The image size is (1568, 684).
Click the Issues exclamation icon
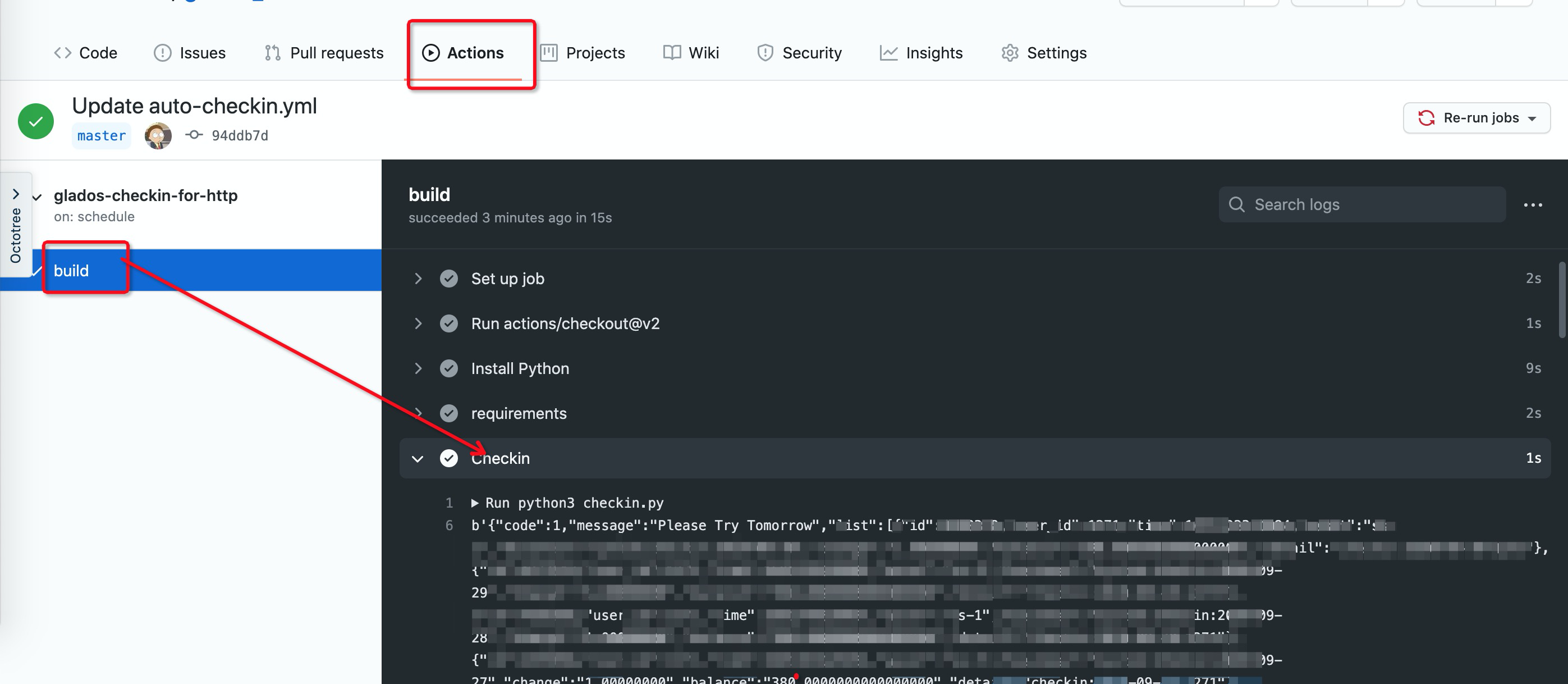pos(162,53)
